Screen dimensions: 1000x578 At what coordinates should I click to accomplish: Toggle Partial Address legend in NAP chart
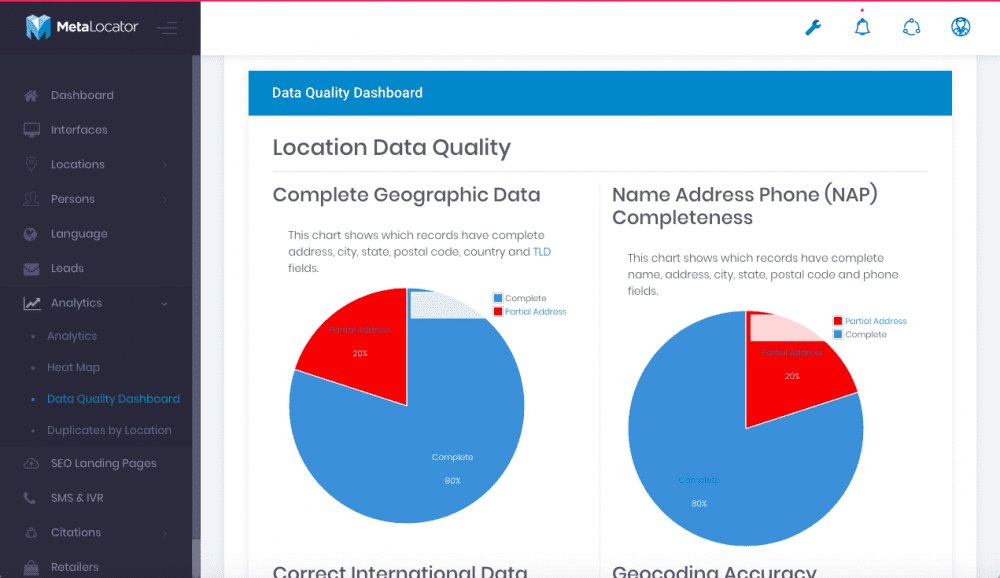(870, 321)
